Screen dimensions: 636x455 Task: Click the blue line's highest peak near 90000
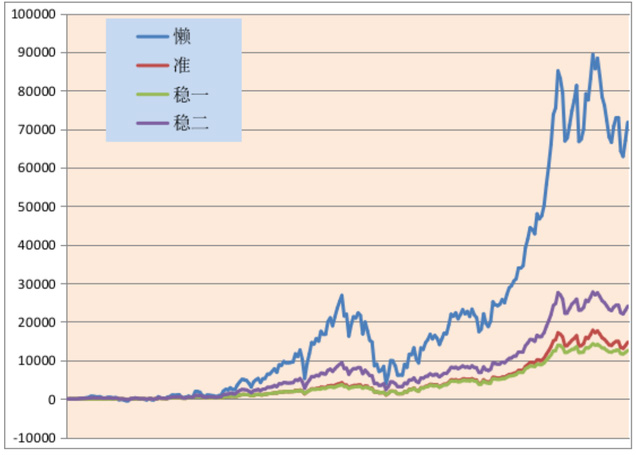[592, 55]
